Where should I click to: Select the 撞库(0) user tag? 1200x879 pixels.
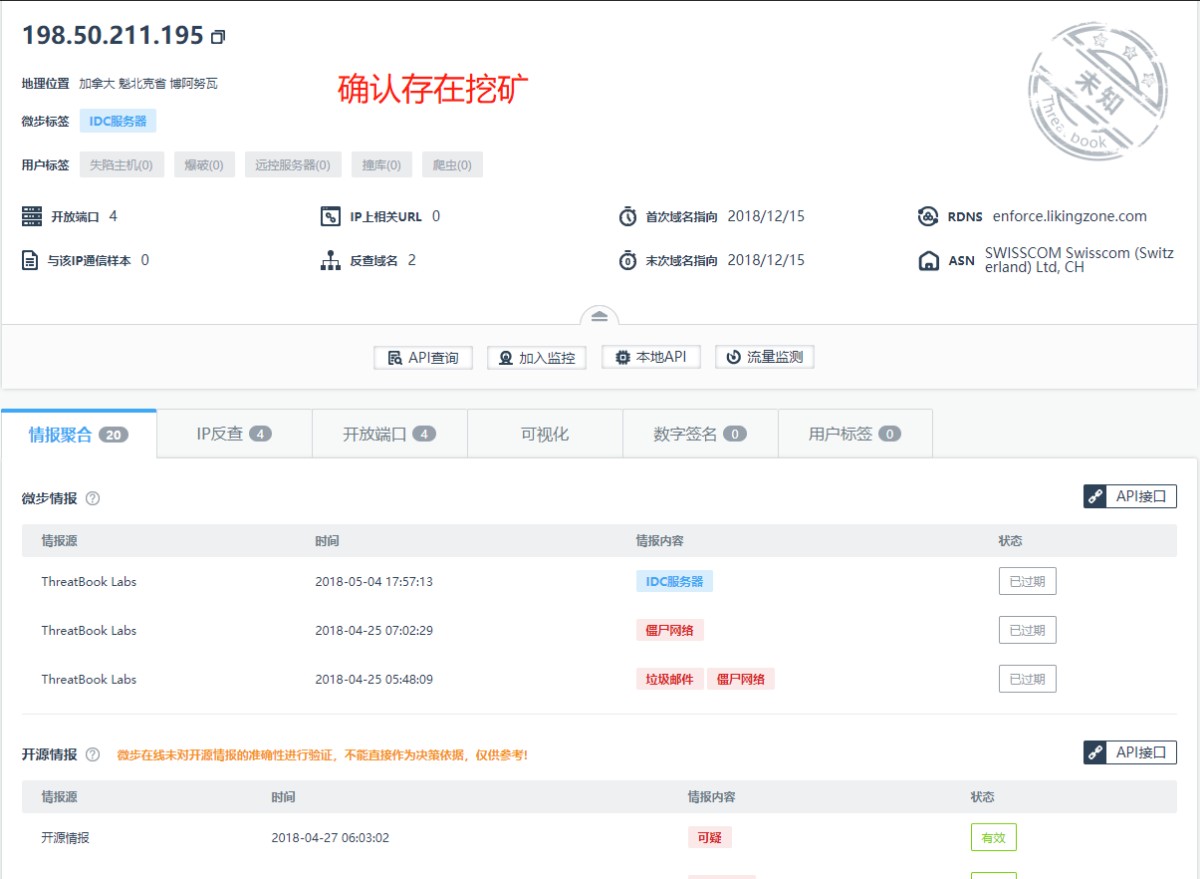coord(382,165)
